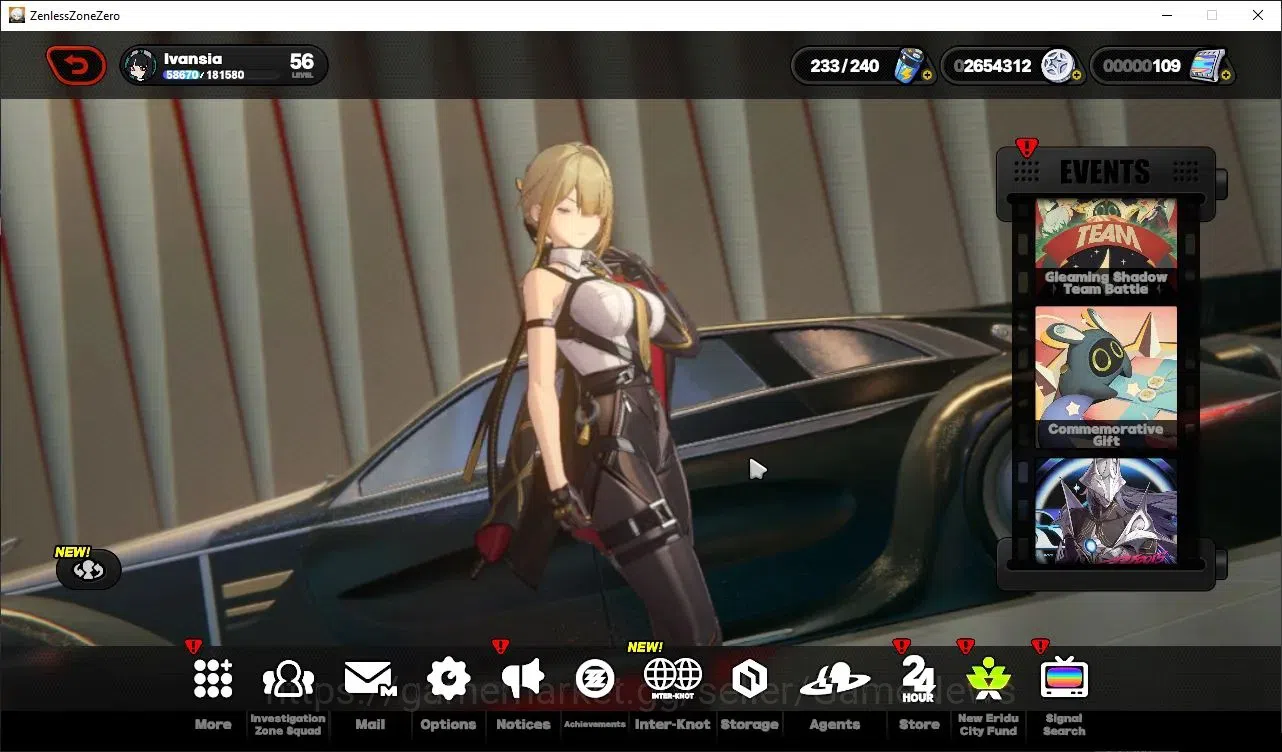Click the experience progress bar 58670/181580
Image resolution: width=1282 pixels, height=752 pixels.
(x=221, y=75)
